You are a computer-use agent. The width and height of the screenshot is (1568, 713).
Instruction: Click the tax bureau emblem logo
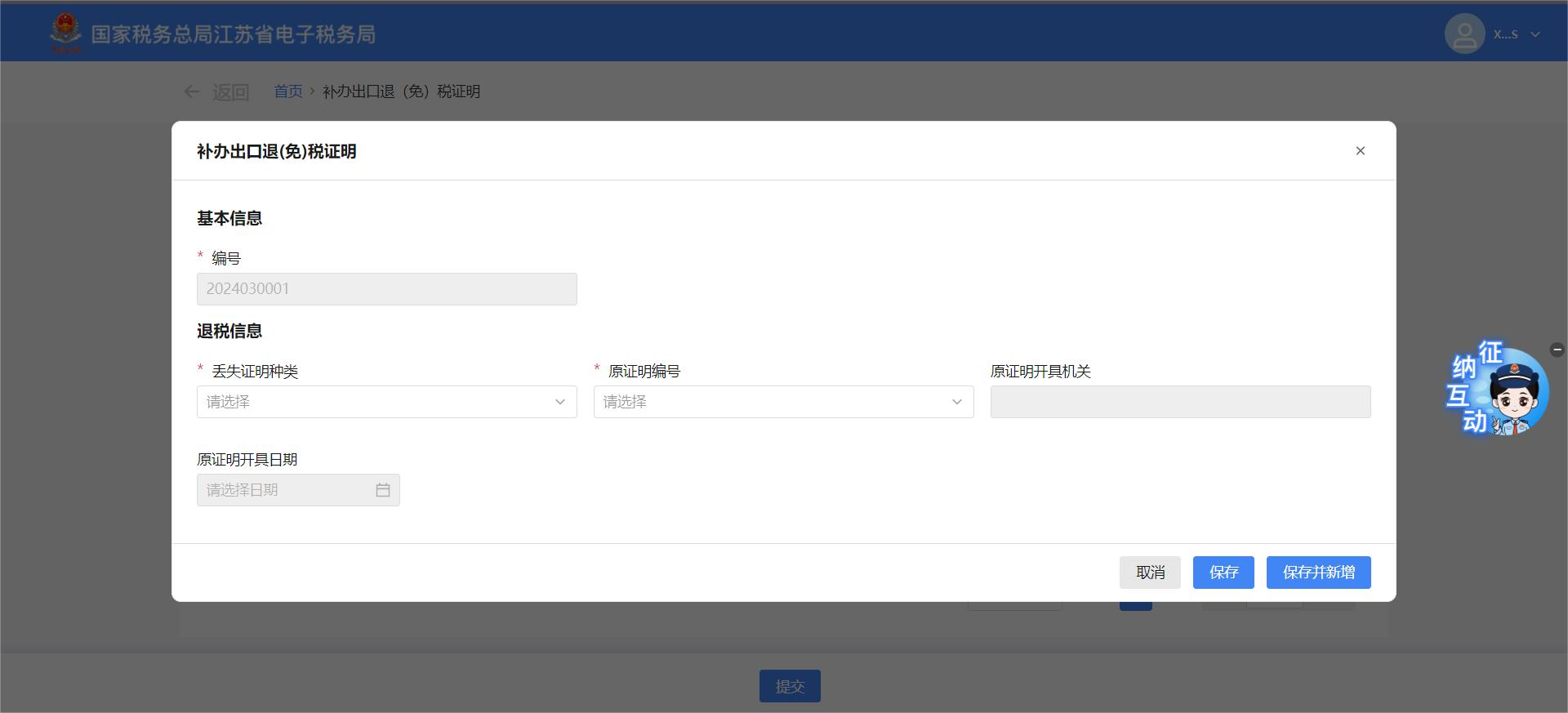tap(65, 33)
